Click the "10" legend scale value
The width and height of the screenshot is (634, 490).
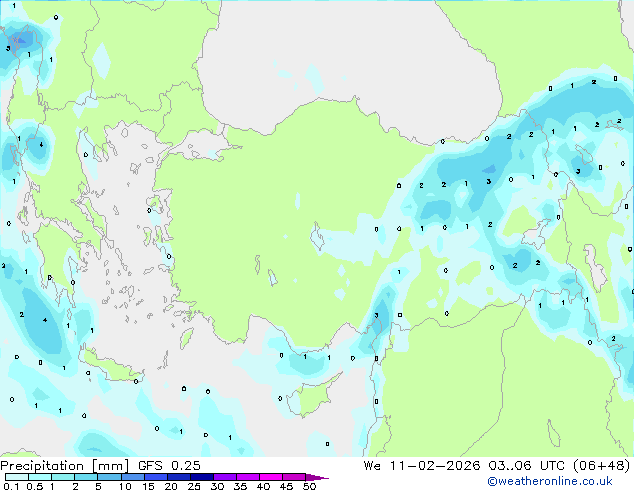[x=125, y=486]
